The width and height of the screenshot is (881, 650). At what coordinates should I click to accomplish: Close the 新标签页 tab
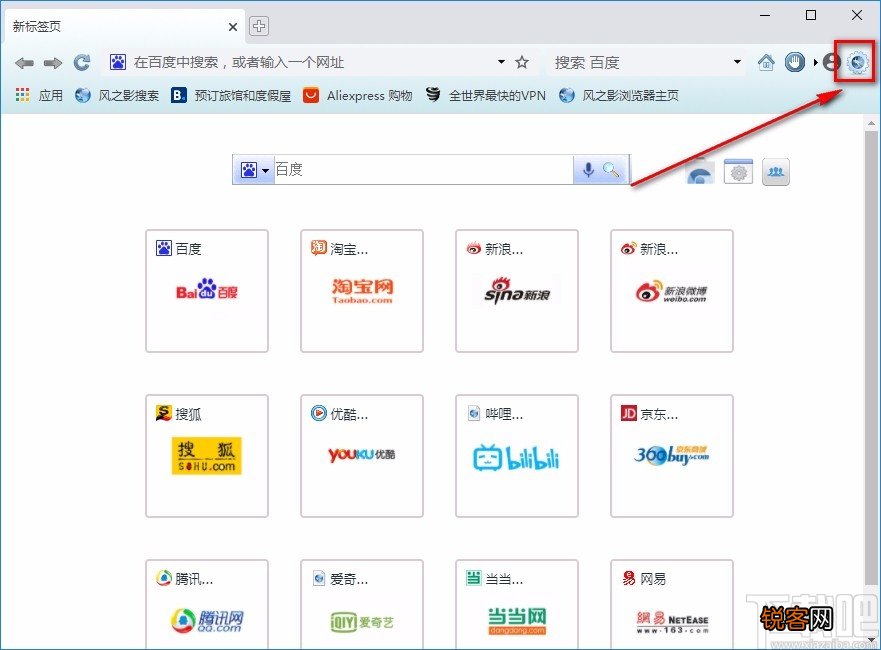tap(233, 26)
